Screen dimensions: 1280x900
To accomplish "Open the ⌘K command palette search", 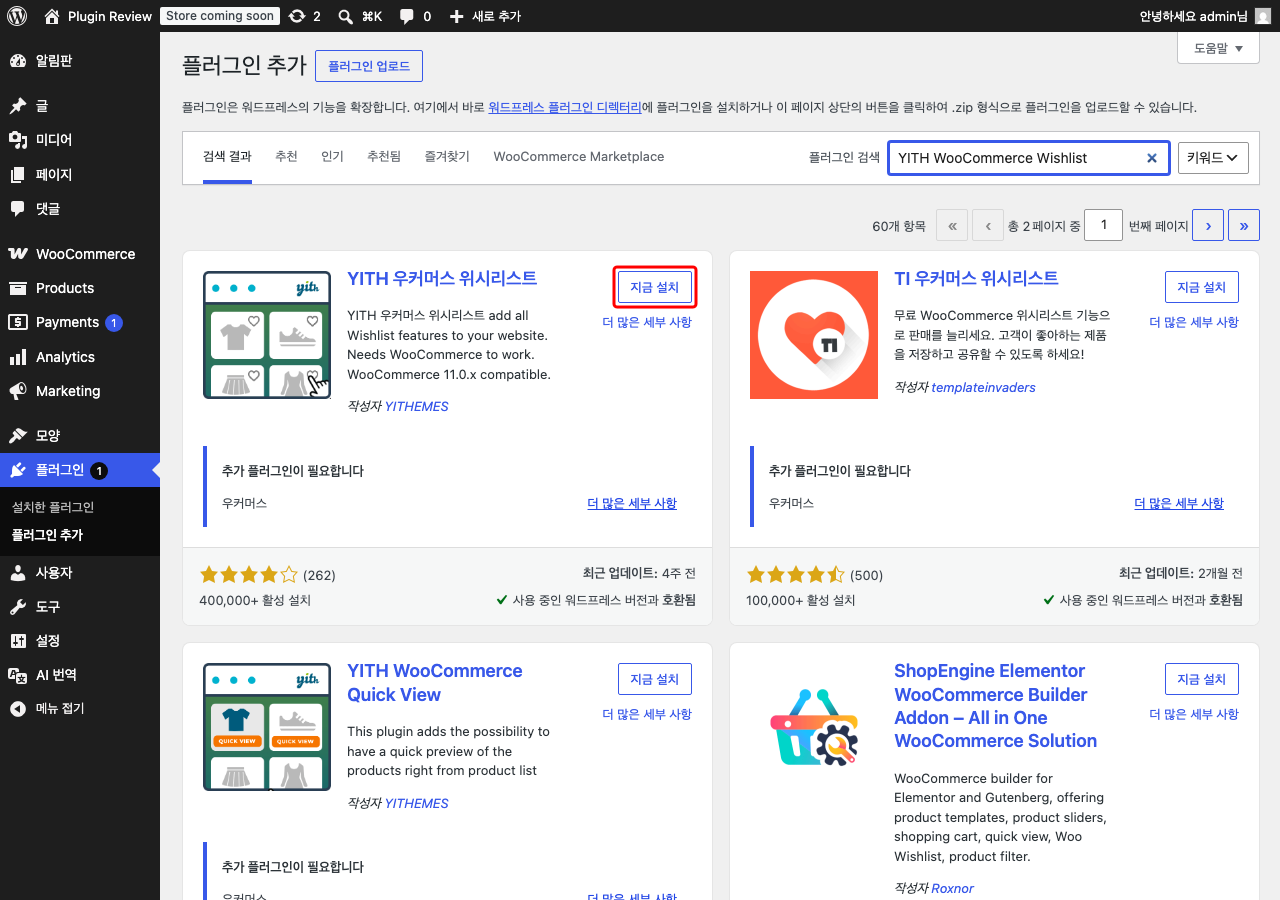I will click(360, 16).
